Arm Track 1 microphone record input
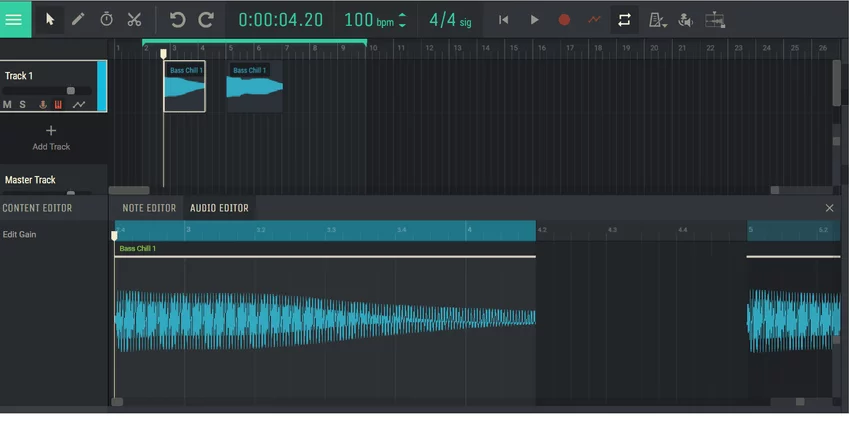Image resolution: width=850 pixels, height=428 pixels. (43, 105)
